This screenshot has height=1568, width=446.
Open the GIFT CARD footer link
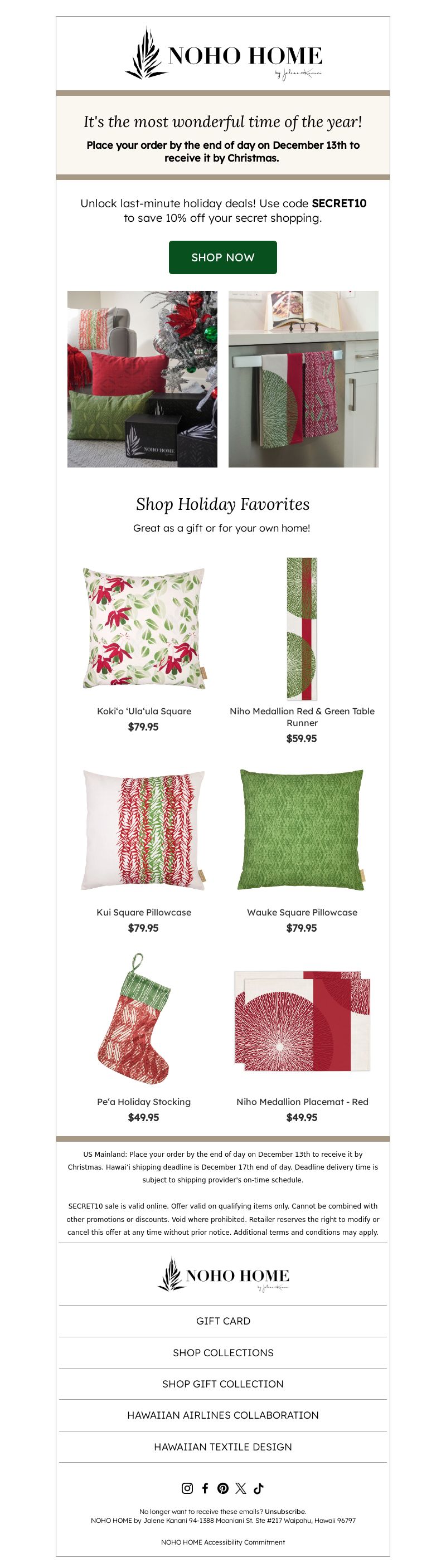223,1321
